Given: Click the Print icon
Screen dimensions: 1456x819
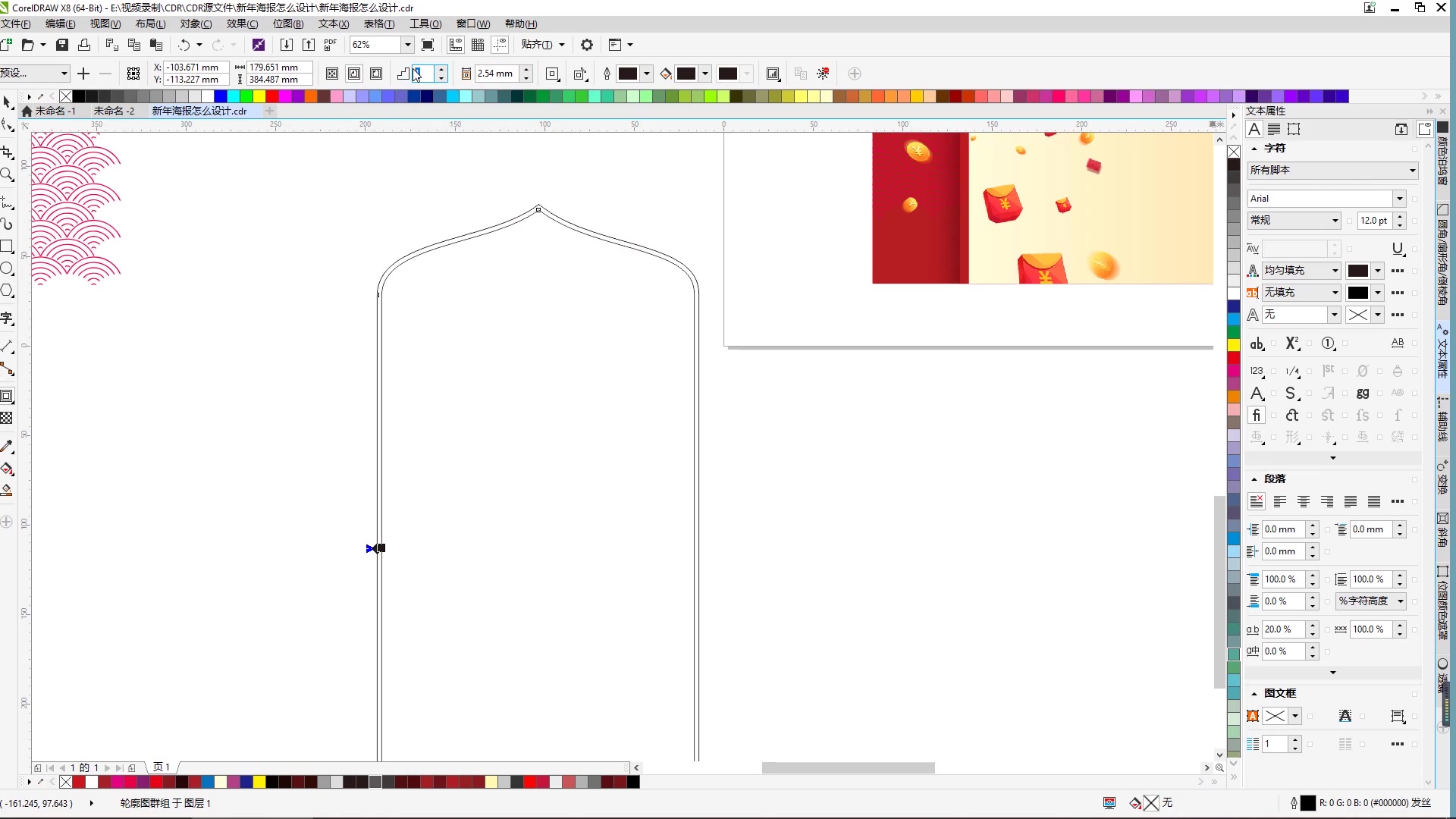Looking at the screenshot, I should point(84,45).
